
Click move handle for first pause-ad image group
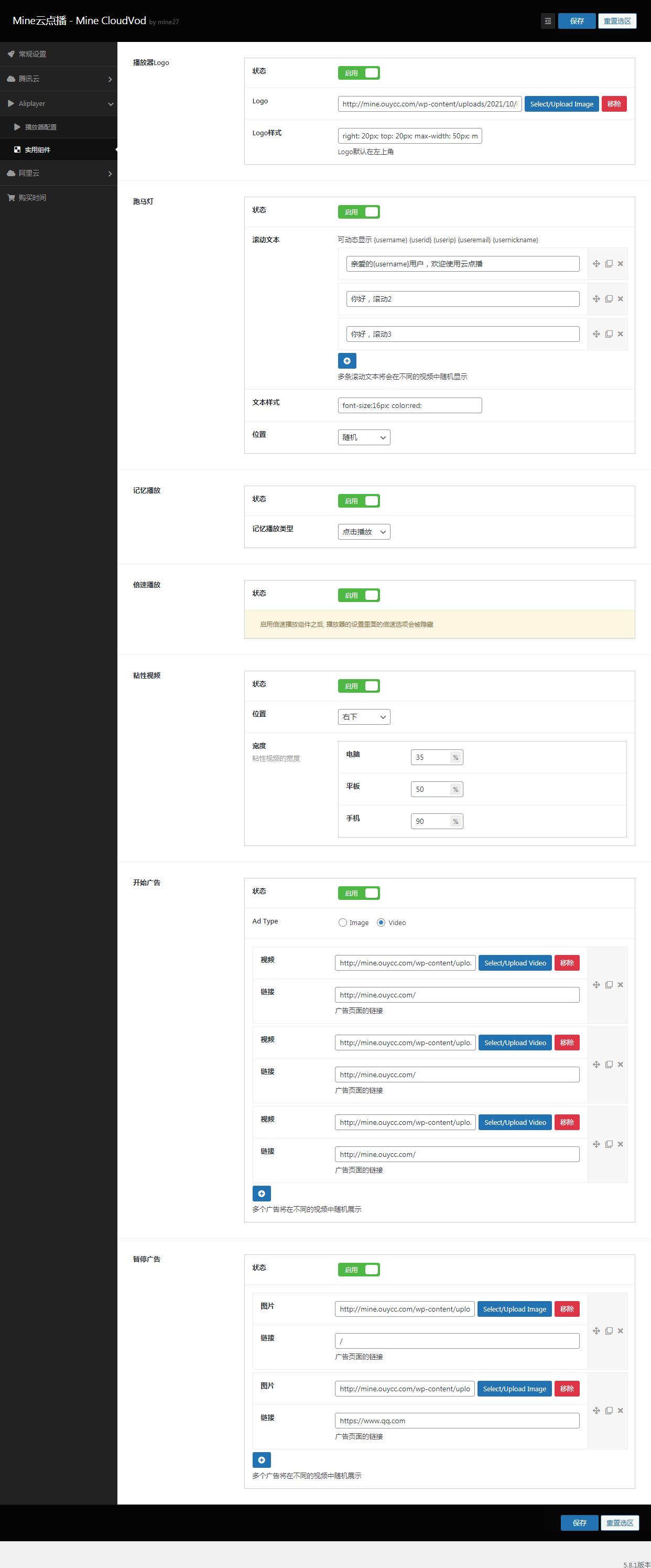click(596, 1330)
